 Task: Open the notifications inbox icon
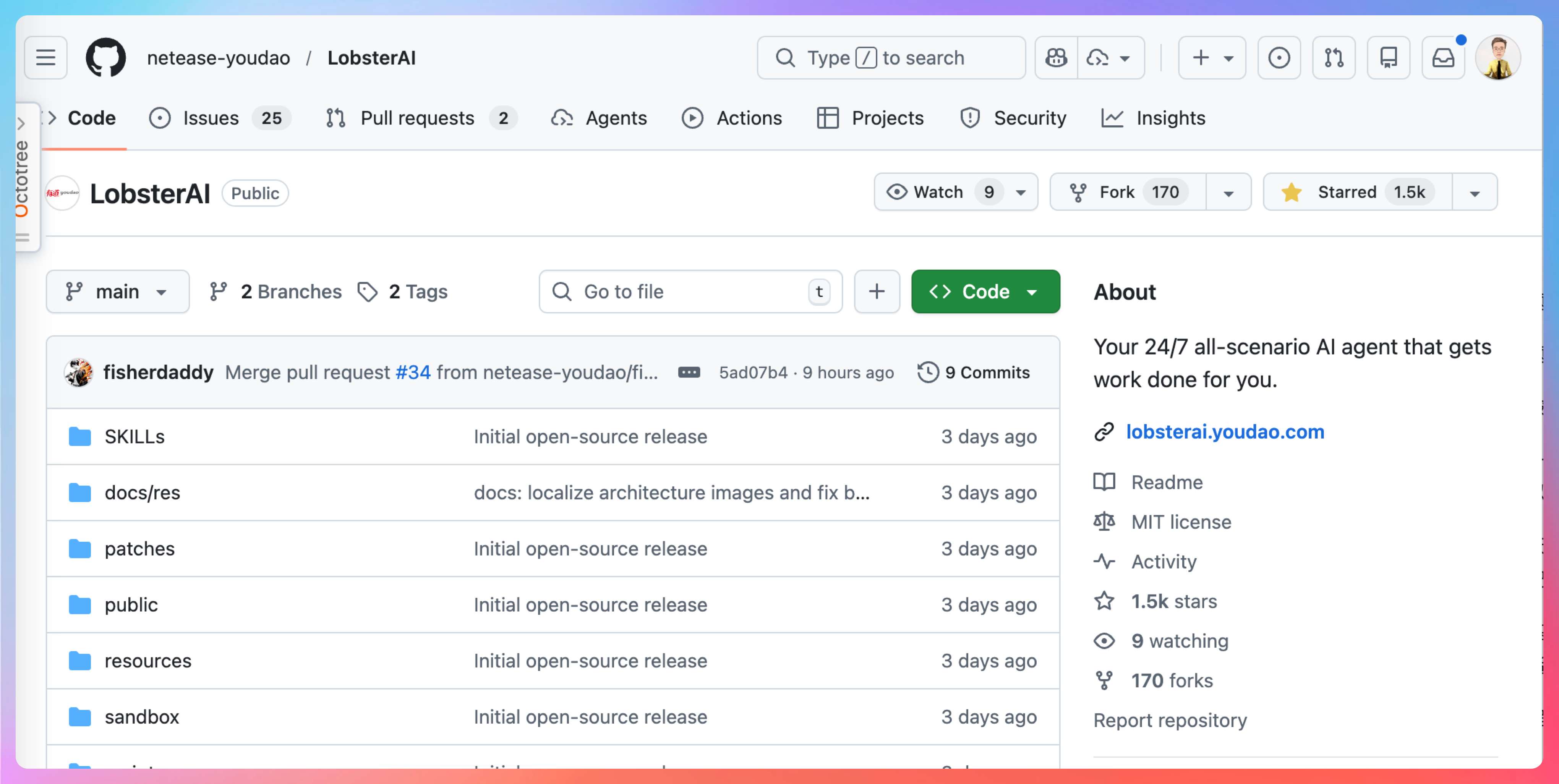[x=1443, y=57]
